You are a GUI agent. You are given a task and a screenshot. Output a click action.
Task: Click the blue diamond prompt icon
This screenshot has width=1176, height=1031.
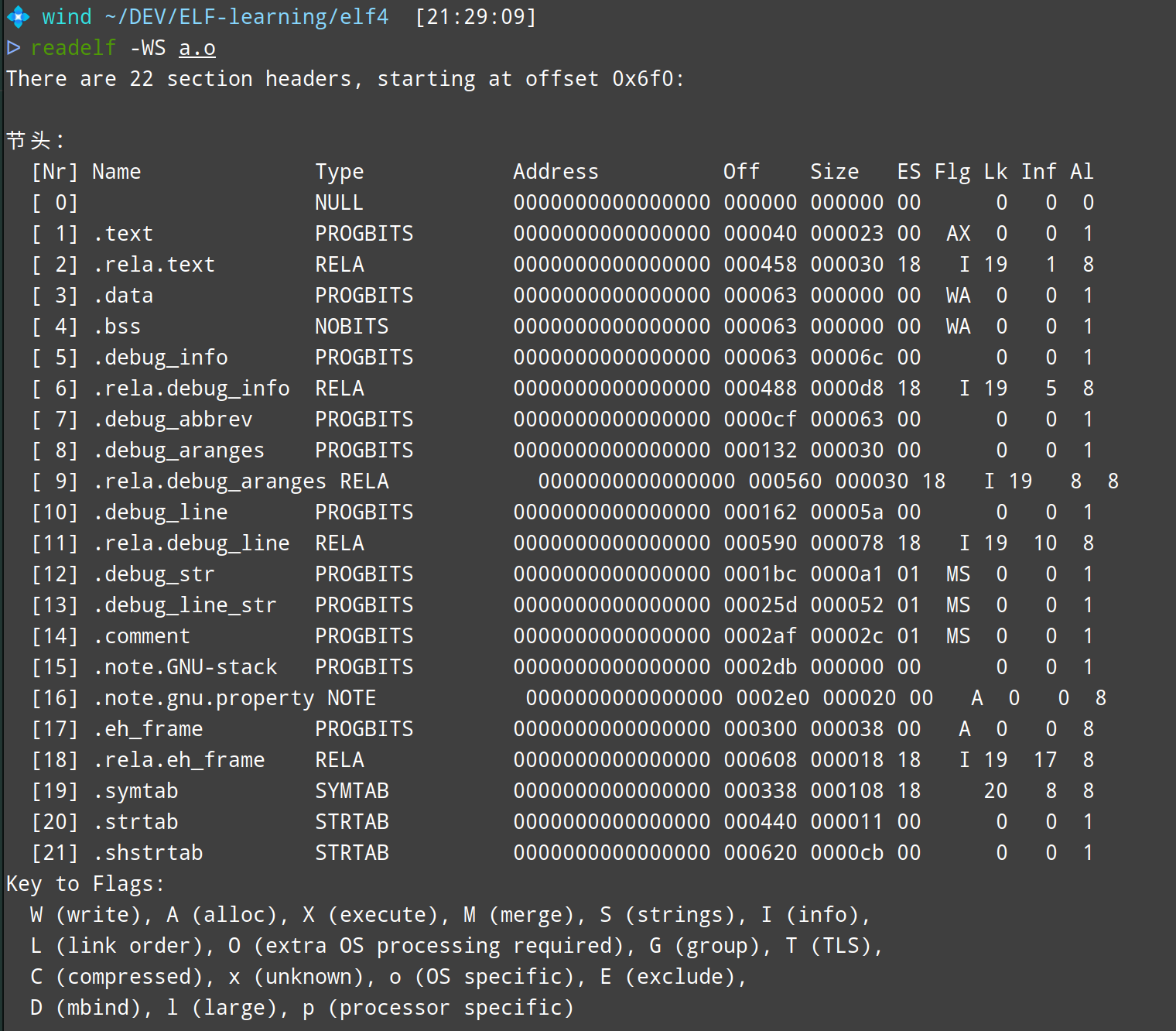coord(18,17)
